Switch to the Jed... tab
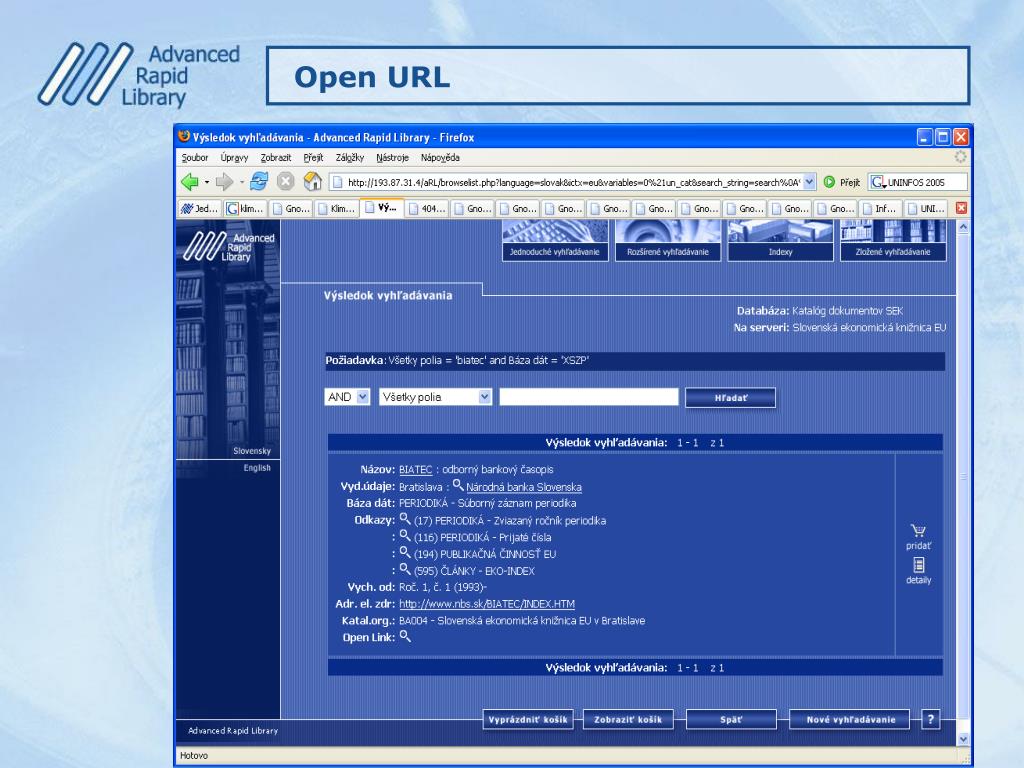This screenshot has height=768, width=1024. coord(199,208)
